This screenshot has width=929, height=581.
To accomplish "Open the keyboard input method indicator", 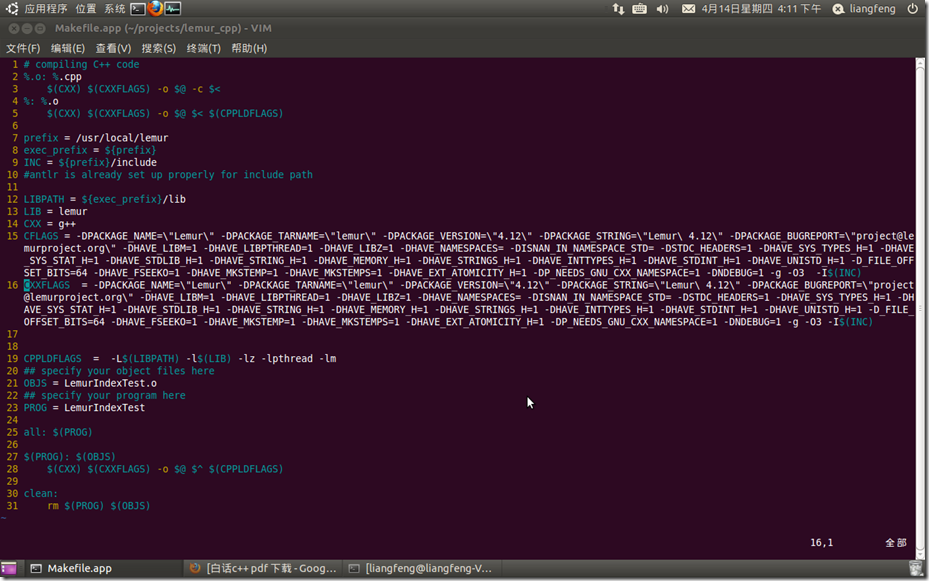I will [x=640, y=9].
